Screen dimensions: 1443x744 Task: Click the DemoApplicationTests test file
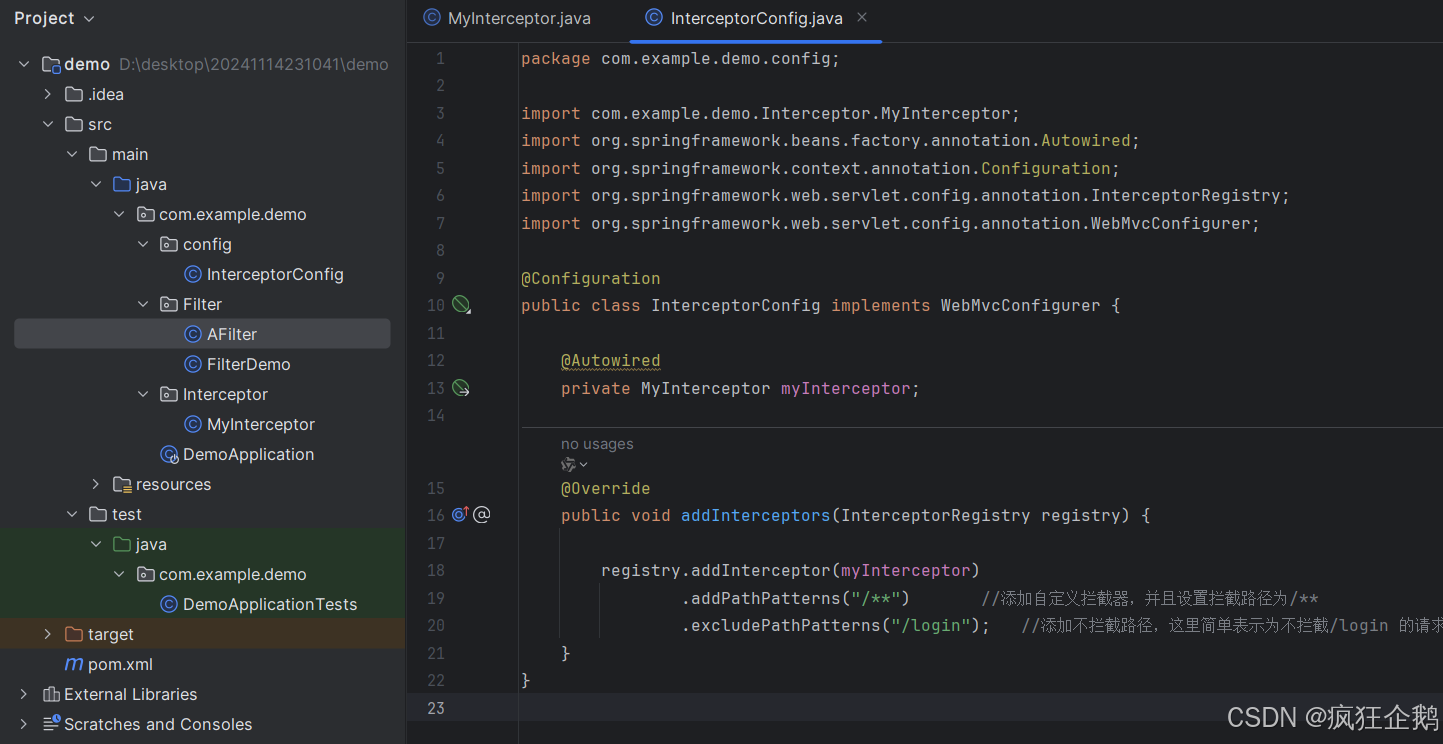pos(258,604)
